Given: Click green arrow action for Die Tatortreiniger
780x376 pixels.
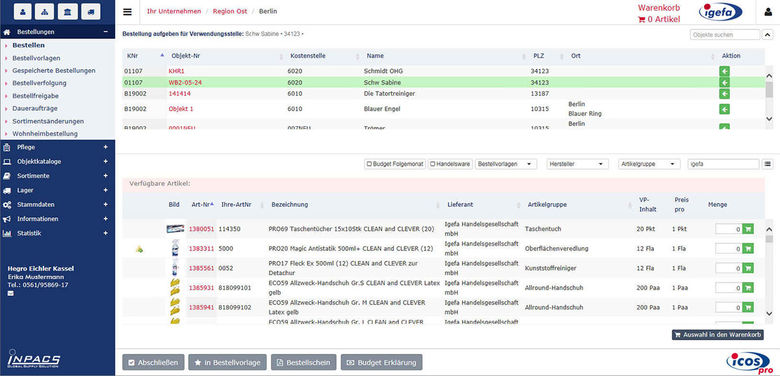Looking at the screenshot, I should point(724,94).
